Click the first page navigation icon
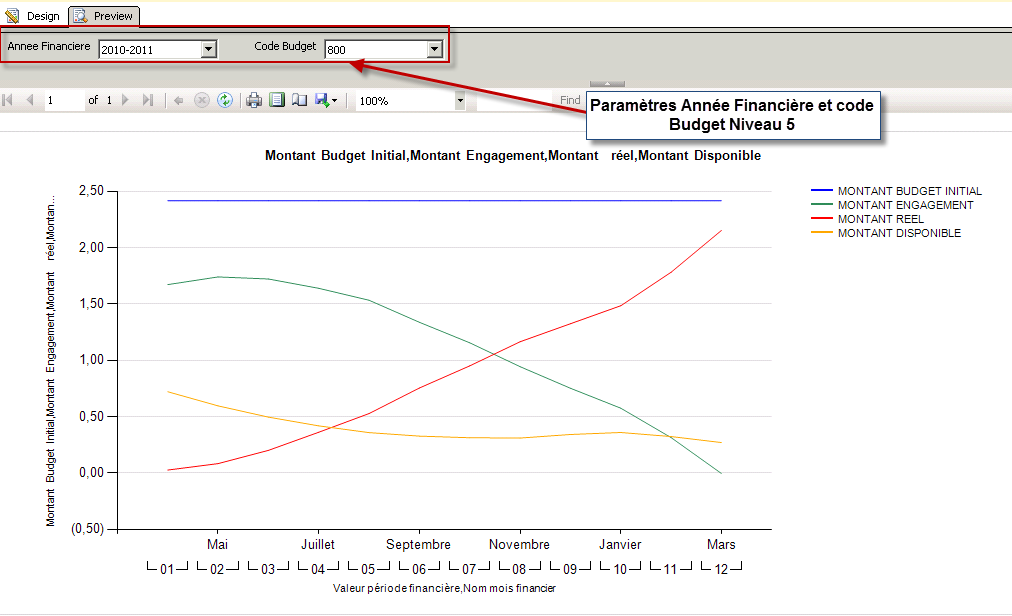1012x616 pixels. 8,100
